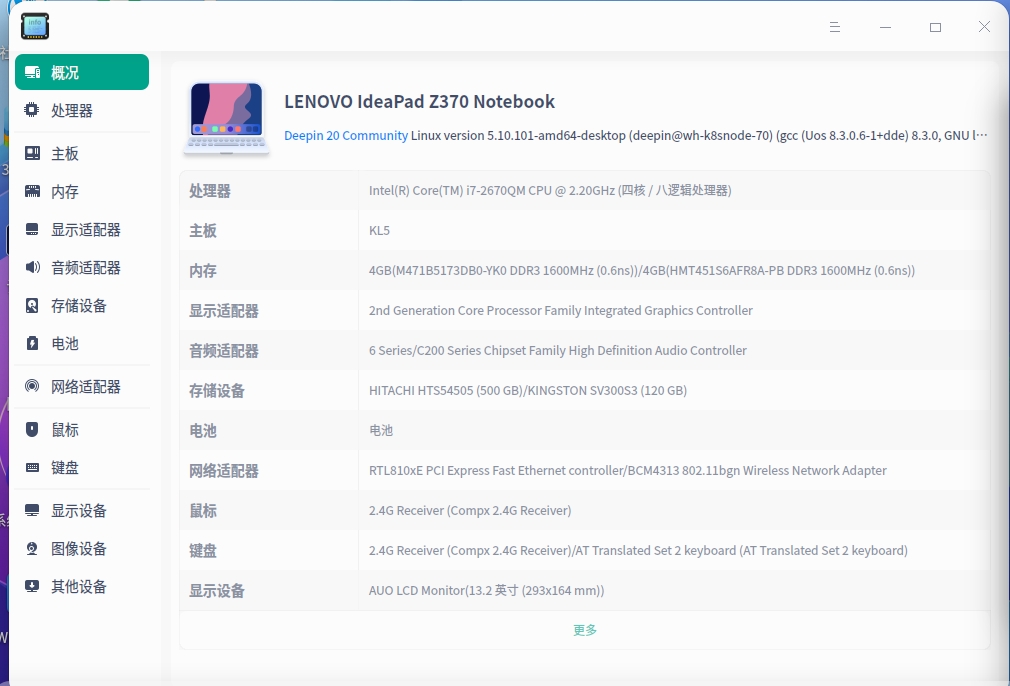Click the Deepin 20 Community link
The image size is (1010, 686).
point(346,135)
